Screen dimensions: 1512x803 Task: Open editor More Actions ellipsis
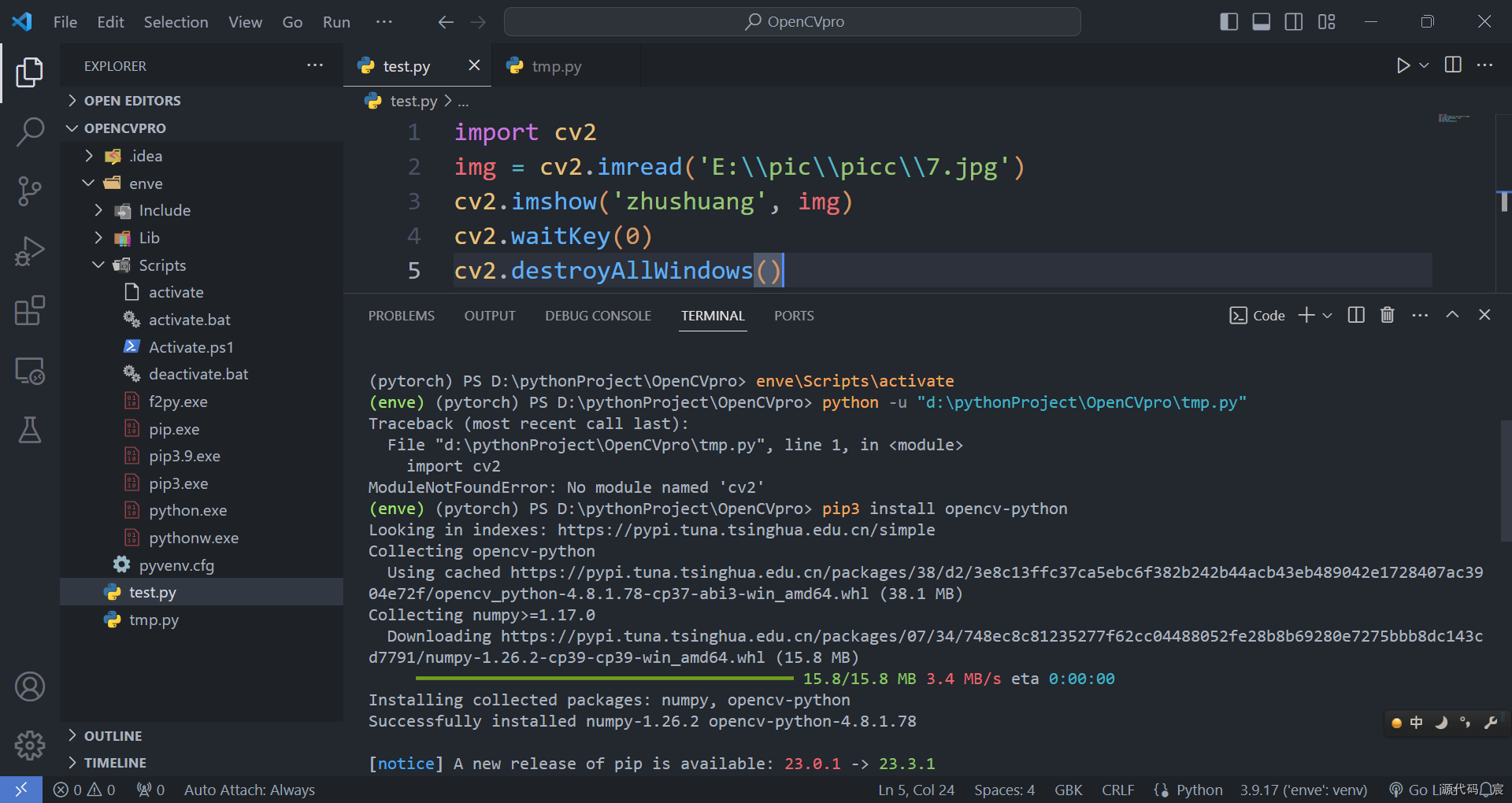click(1484, 65)
